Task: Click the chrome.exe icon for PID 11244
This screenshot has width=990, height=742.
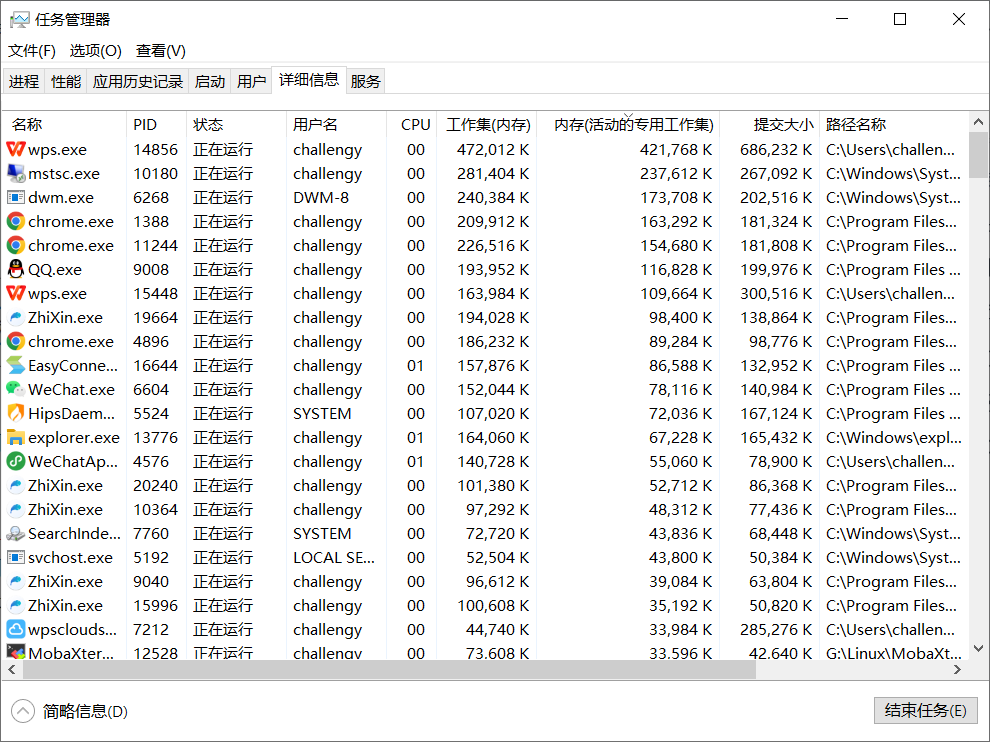Action: click(16, 246)
